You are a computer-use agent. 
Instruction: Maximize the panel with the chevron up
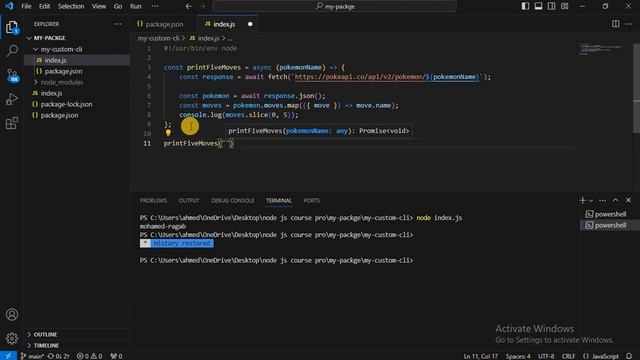tap(616, 200)
